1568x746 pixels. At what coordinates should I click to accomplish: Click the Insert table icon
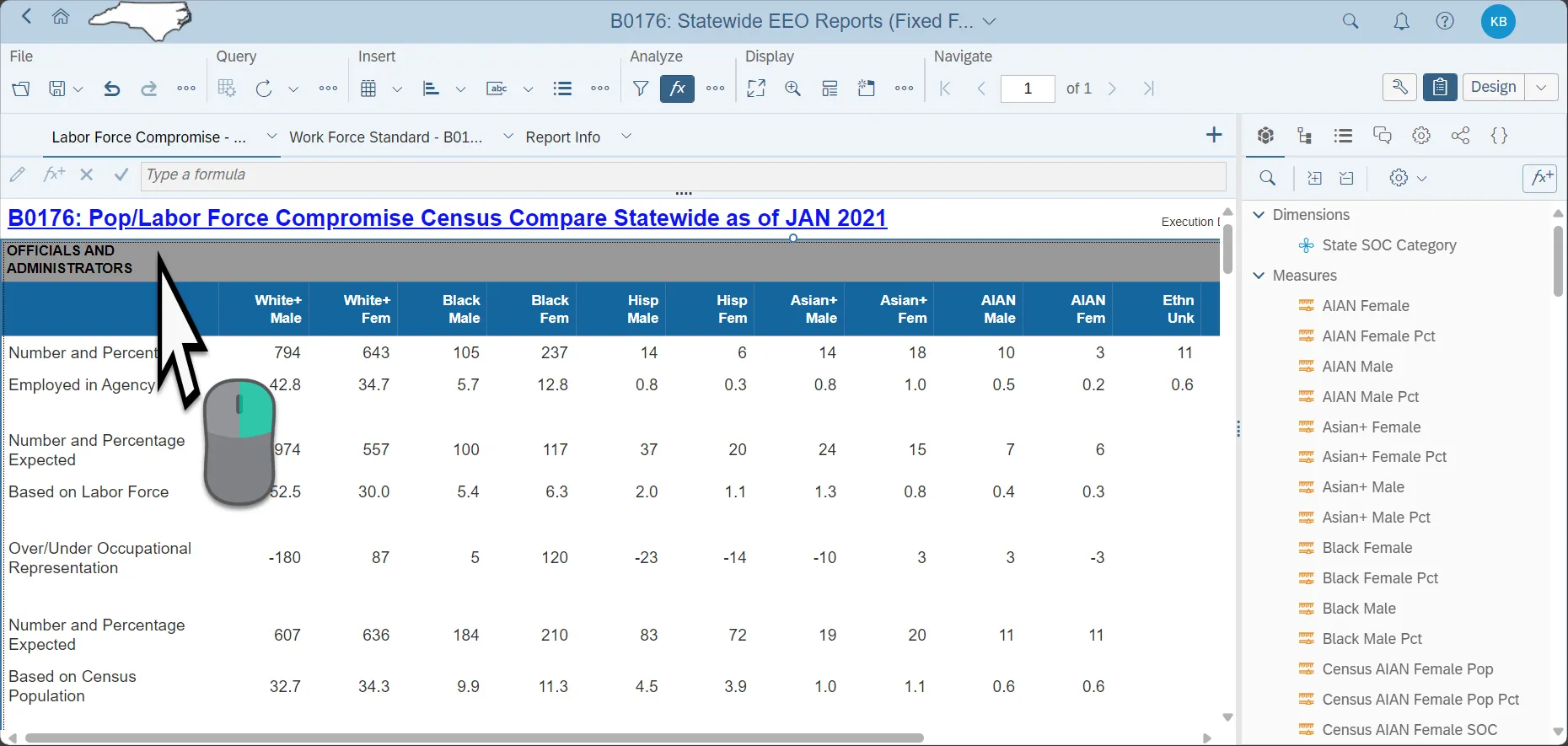pyautogui.click(x=368, y=89)
